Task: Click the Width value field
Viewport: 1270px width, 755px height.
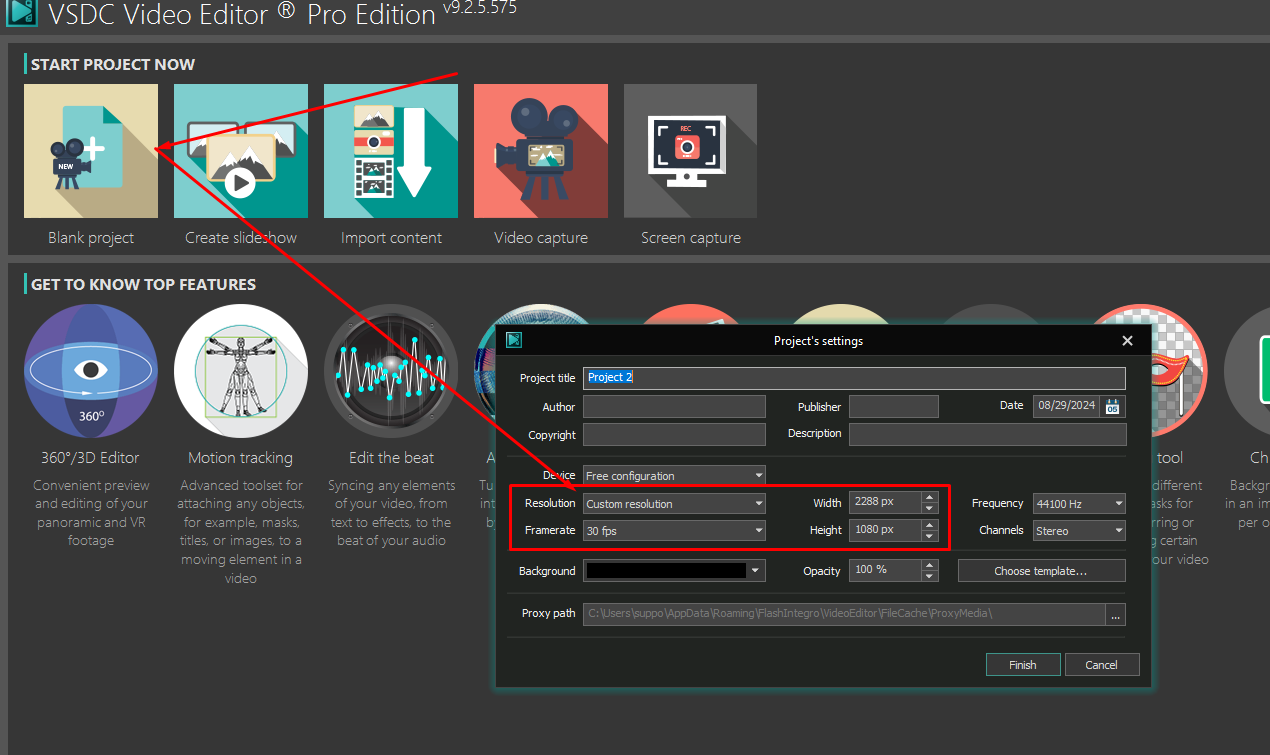Action: pyautogui.click(x=885, y=502)
